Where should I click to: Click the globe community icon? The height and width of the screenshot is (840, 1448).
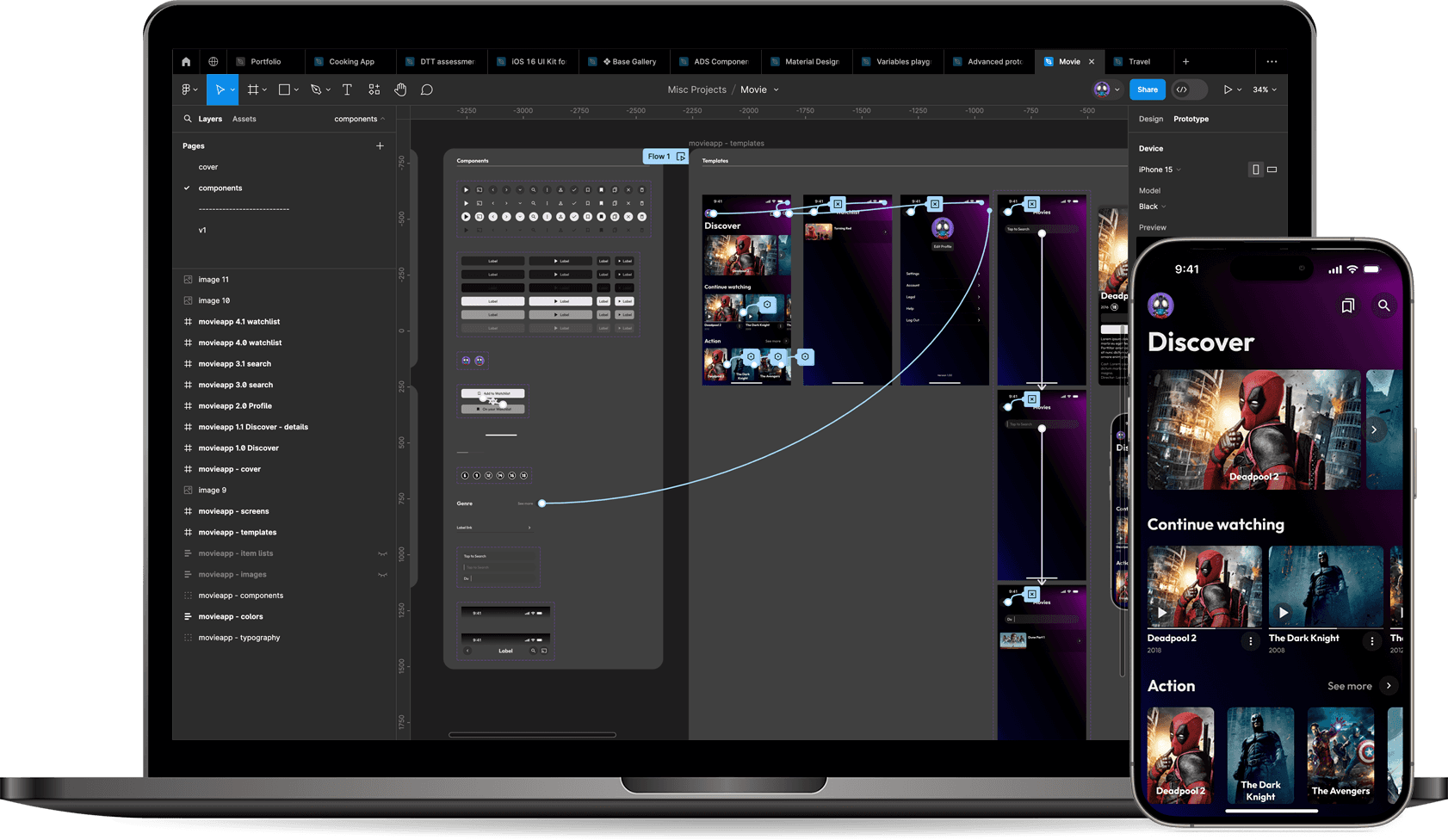click(x=213, y=62)
